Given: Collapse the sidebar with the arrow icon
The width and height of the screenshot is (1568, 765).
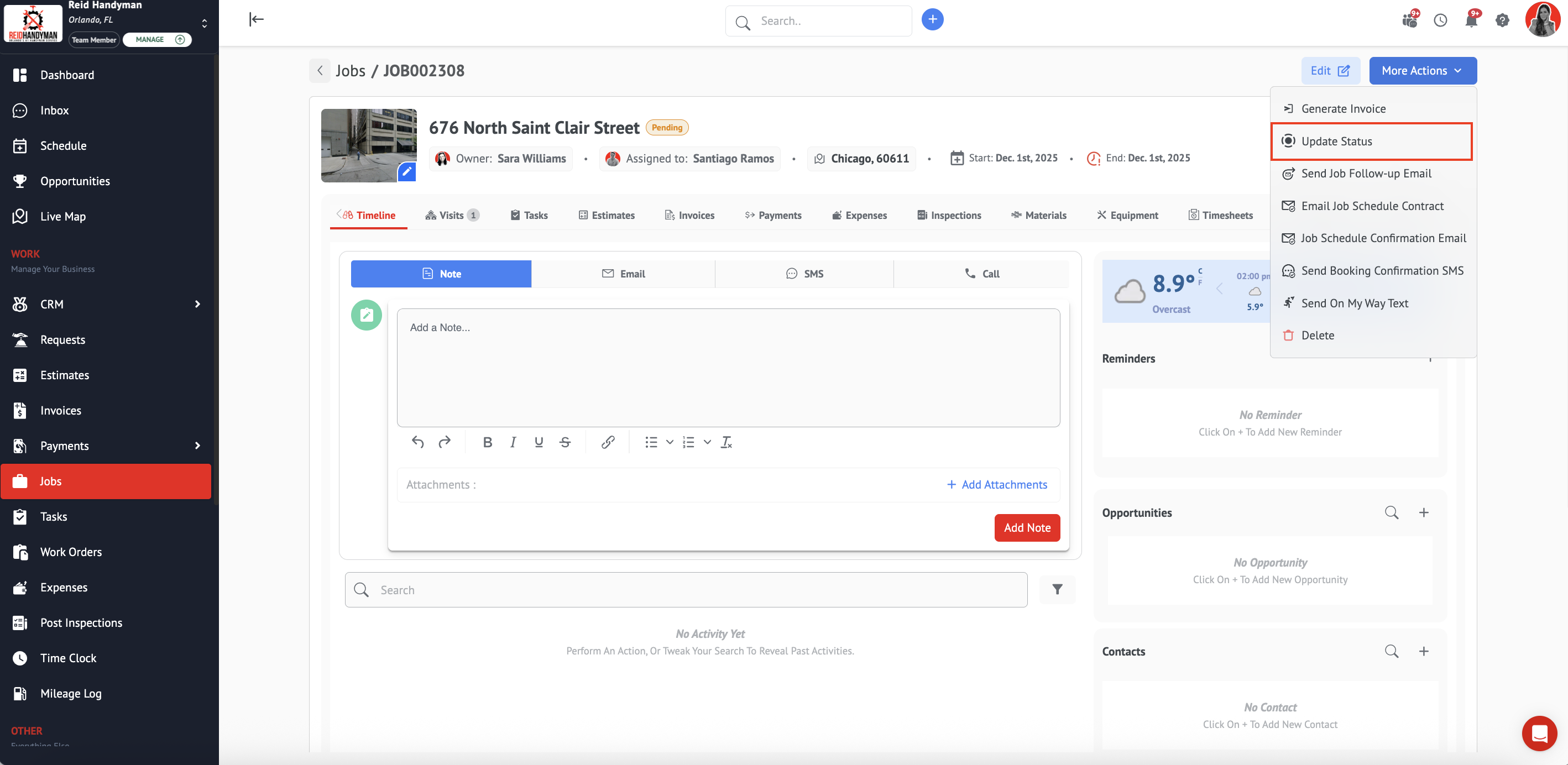Looking at the screenshot, I should pyautogui.click(x=256, y=19).
